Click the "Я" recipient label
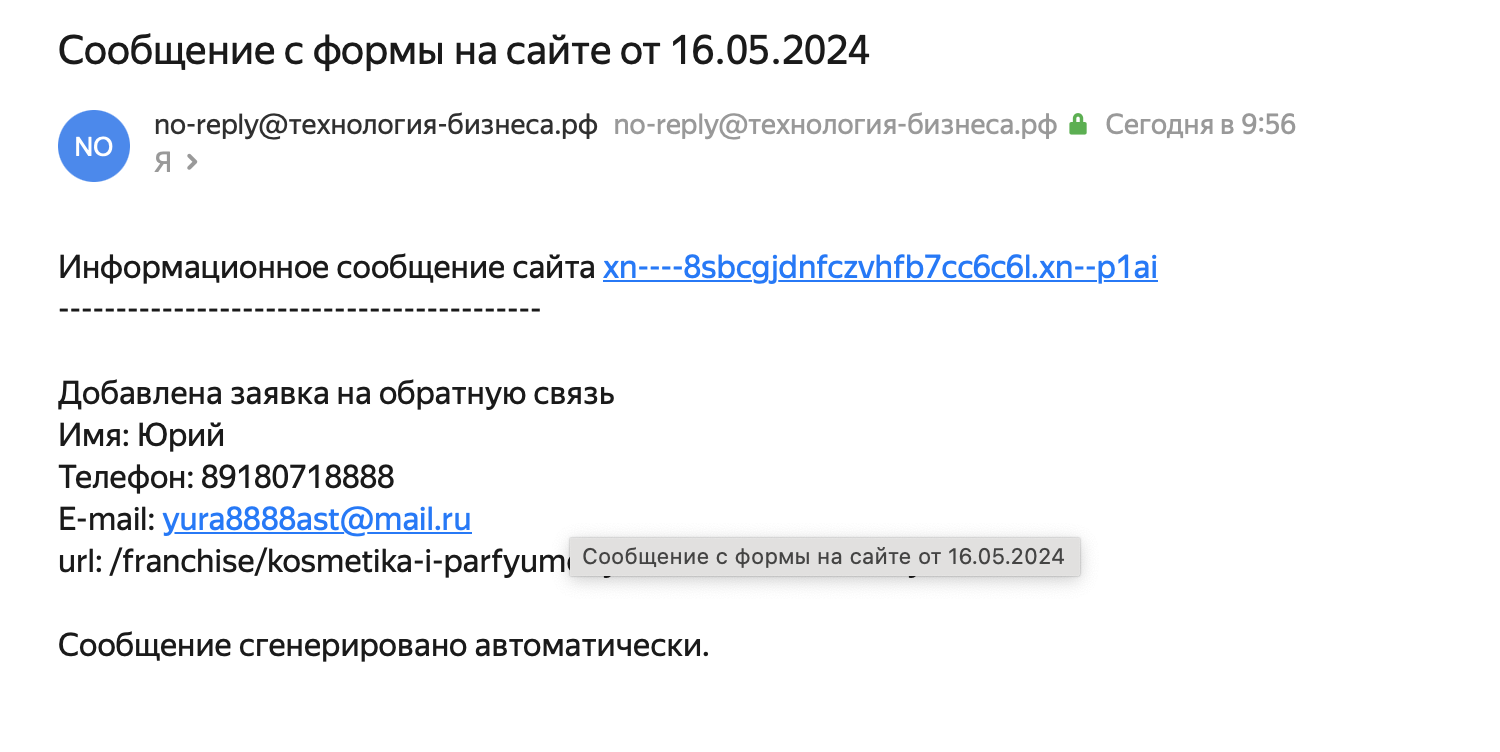Screen dimensions: 1500x752 pyautogui.click(x=163, y=161)
